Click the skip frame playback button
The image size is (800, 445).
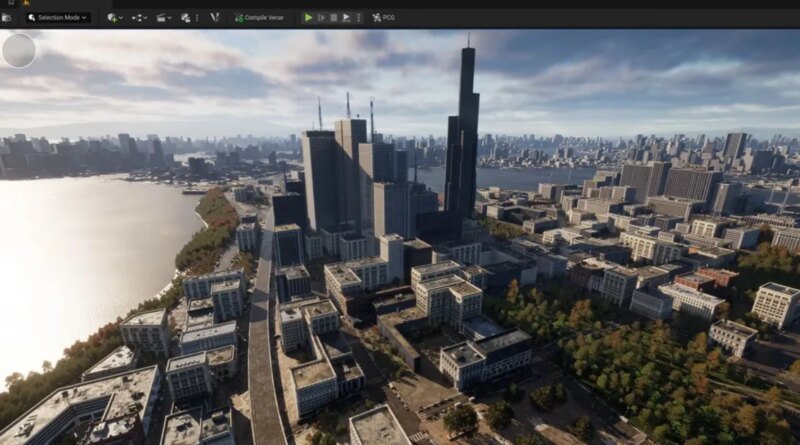click(321, 18)
